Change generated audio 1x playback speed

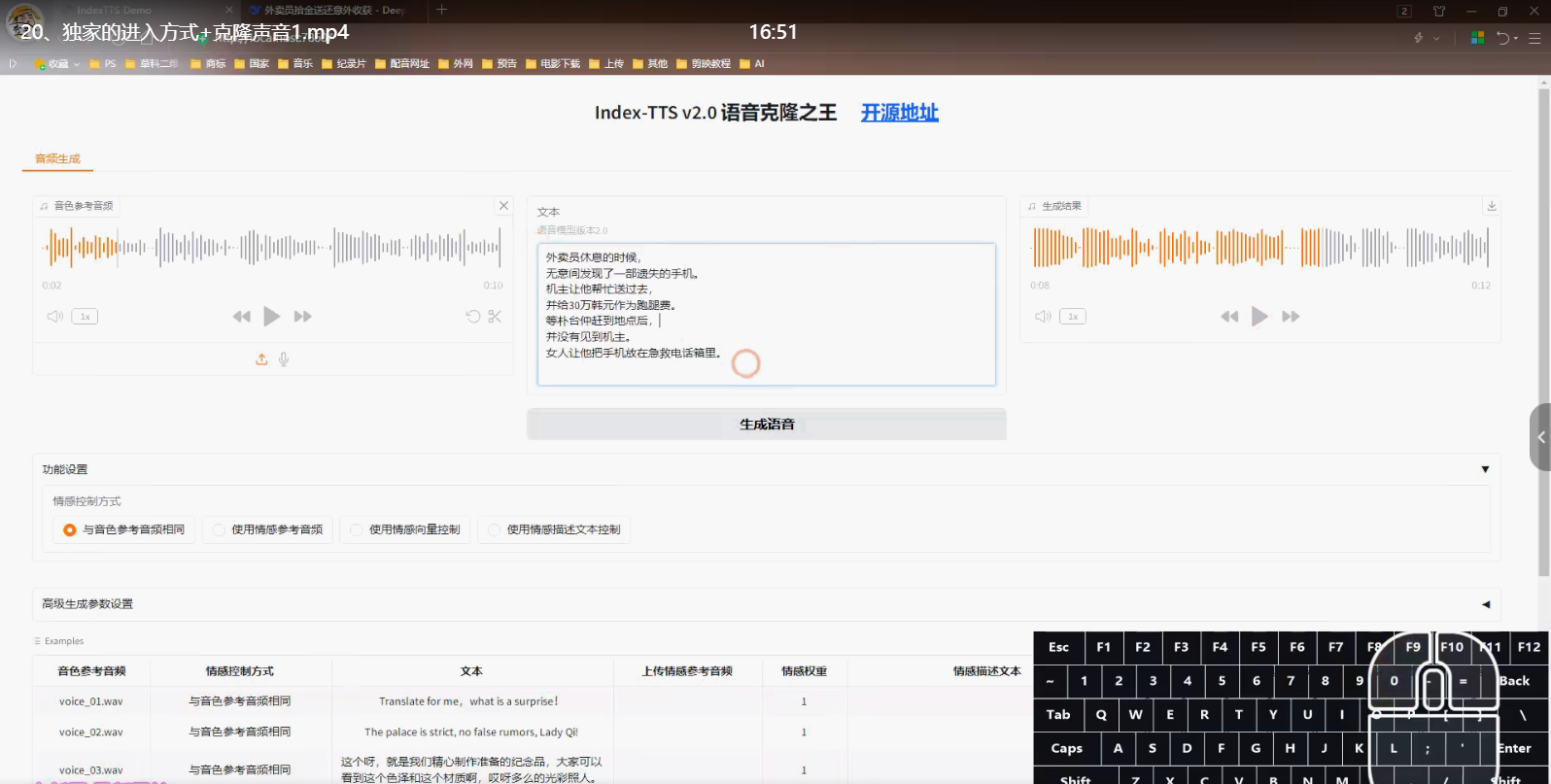[x=1073, y=317]
